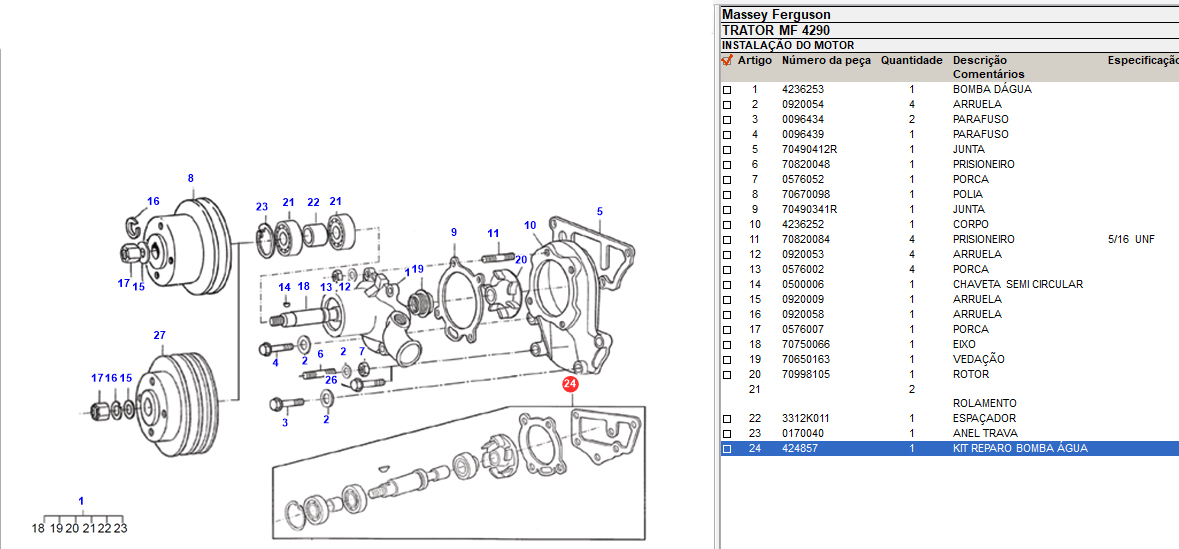Click callout 20 near the rotor

click(x=520, y=259)
